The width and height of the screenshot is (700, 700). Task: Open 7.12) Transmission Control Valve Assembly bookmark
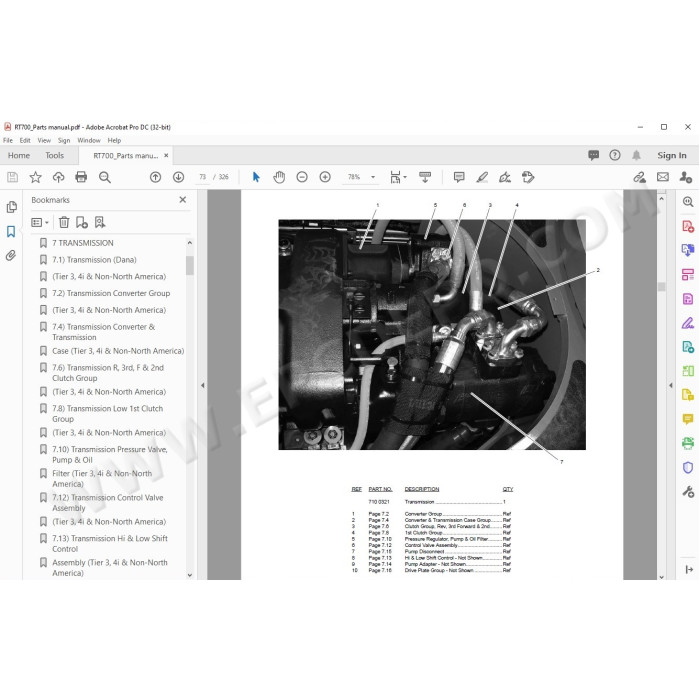108,503
